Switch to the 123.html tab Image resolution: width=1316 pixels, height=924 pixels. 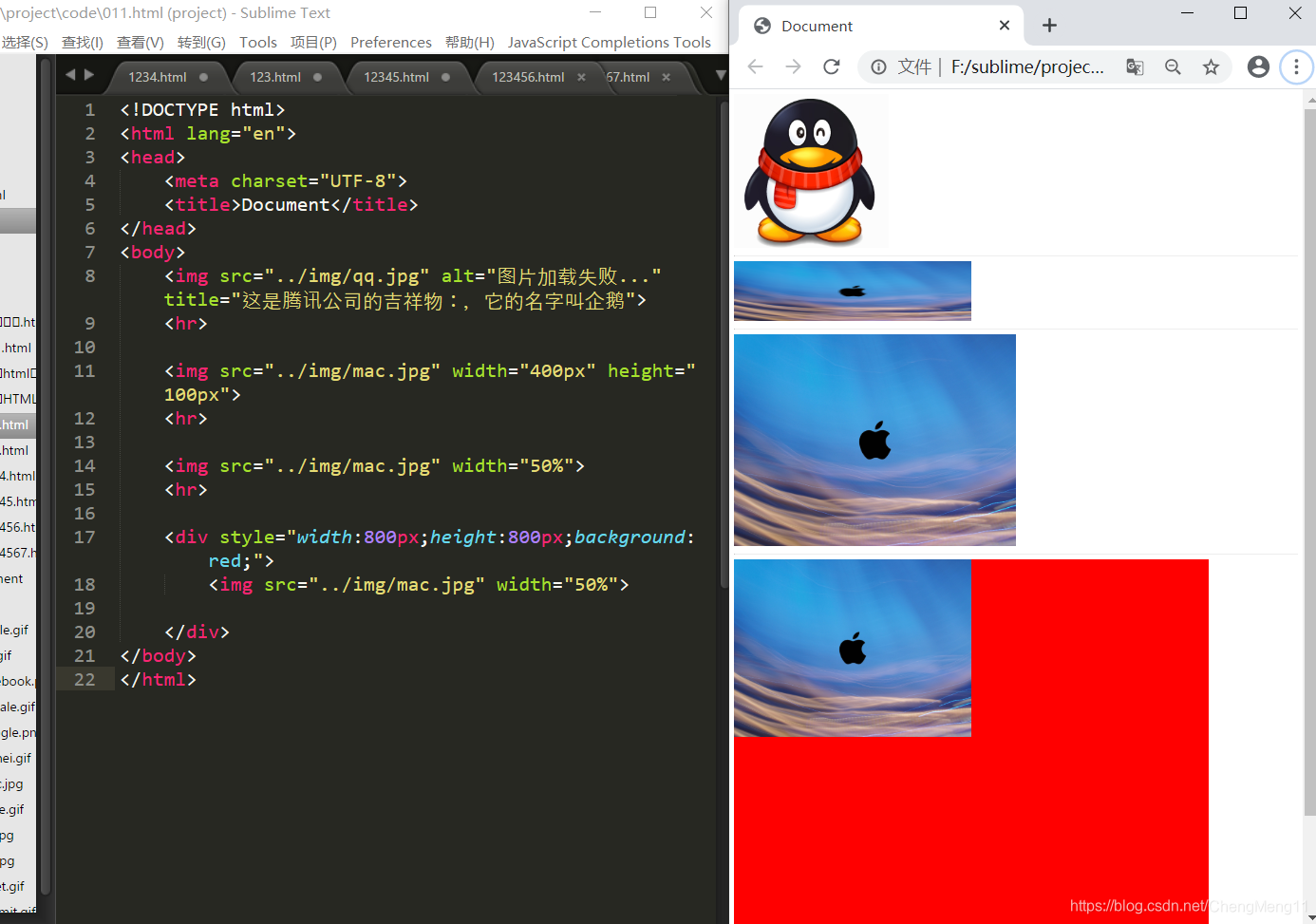click(x=275, y=77)
